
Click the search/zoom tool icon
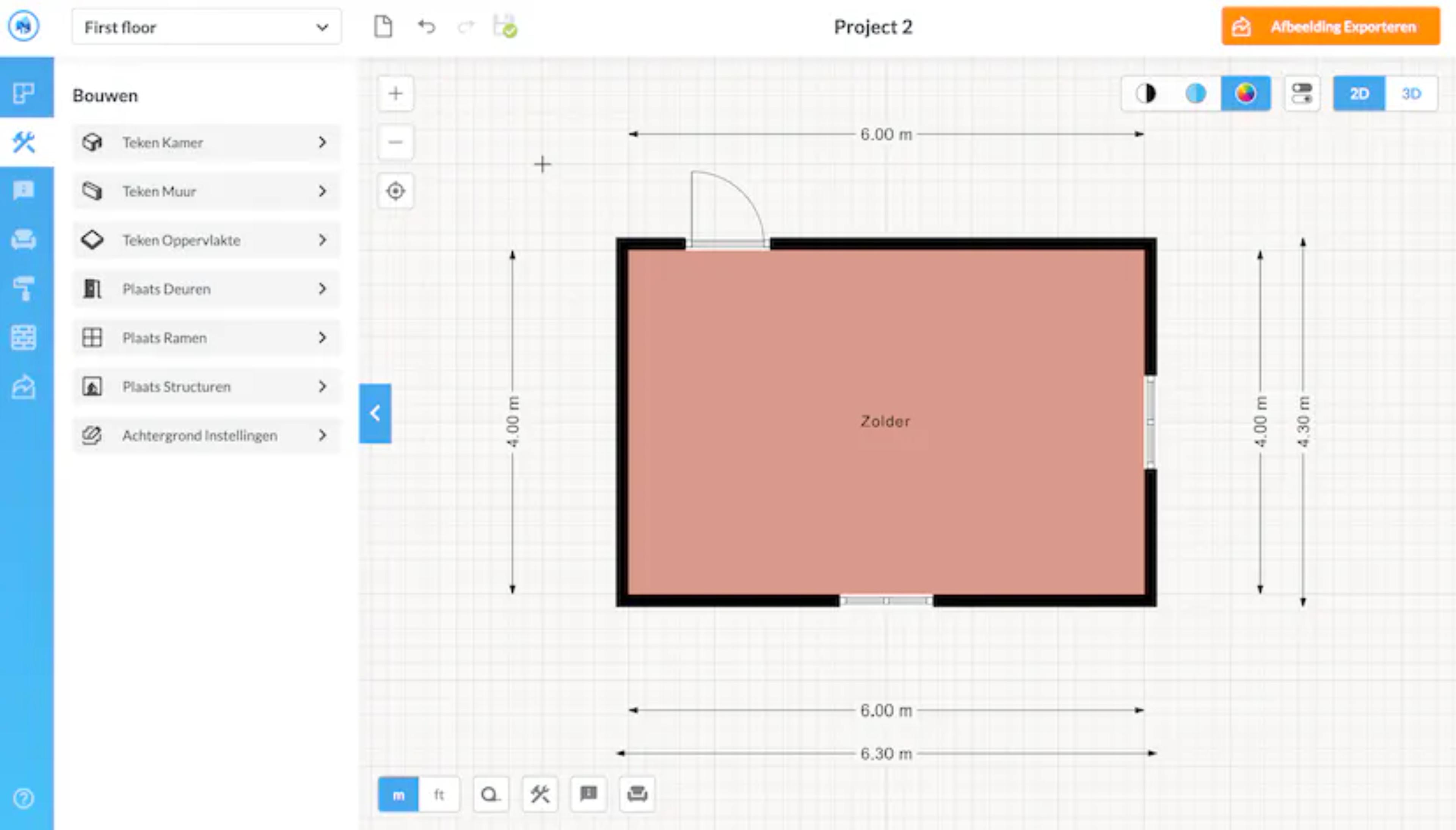pos(490,794)
